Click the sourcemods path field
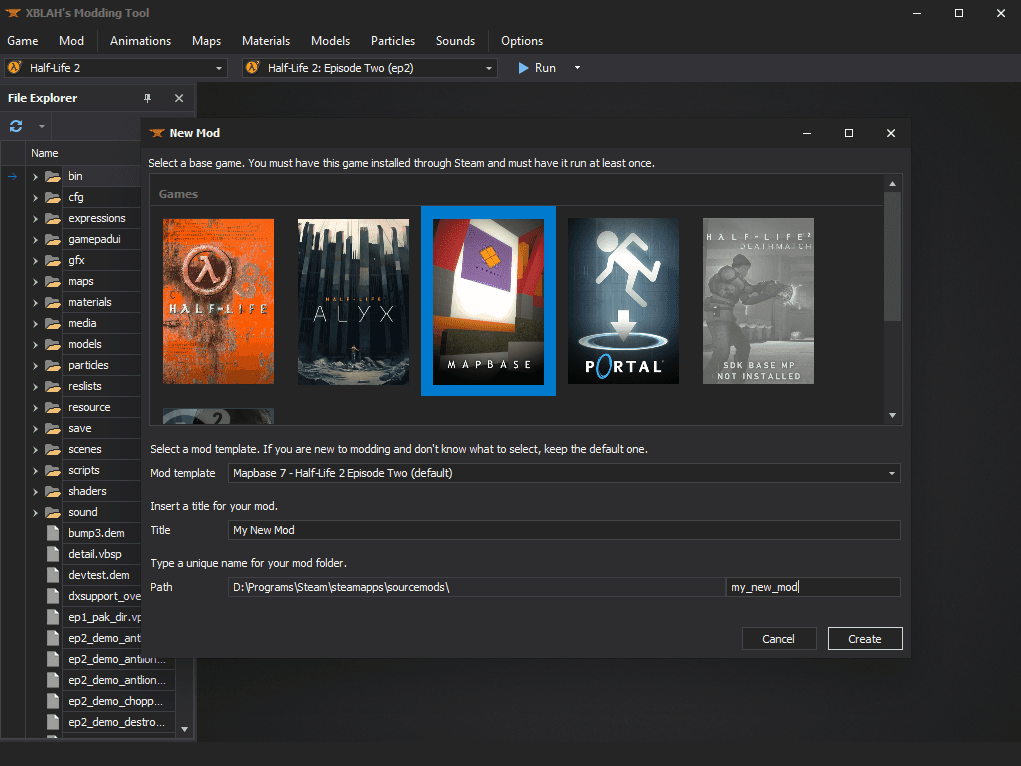The height and width of the screenshot is (766, 1021). 477,587
